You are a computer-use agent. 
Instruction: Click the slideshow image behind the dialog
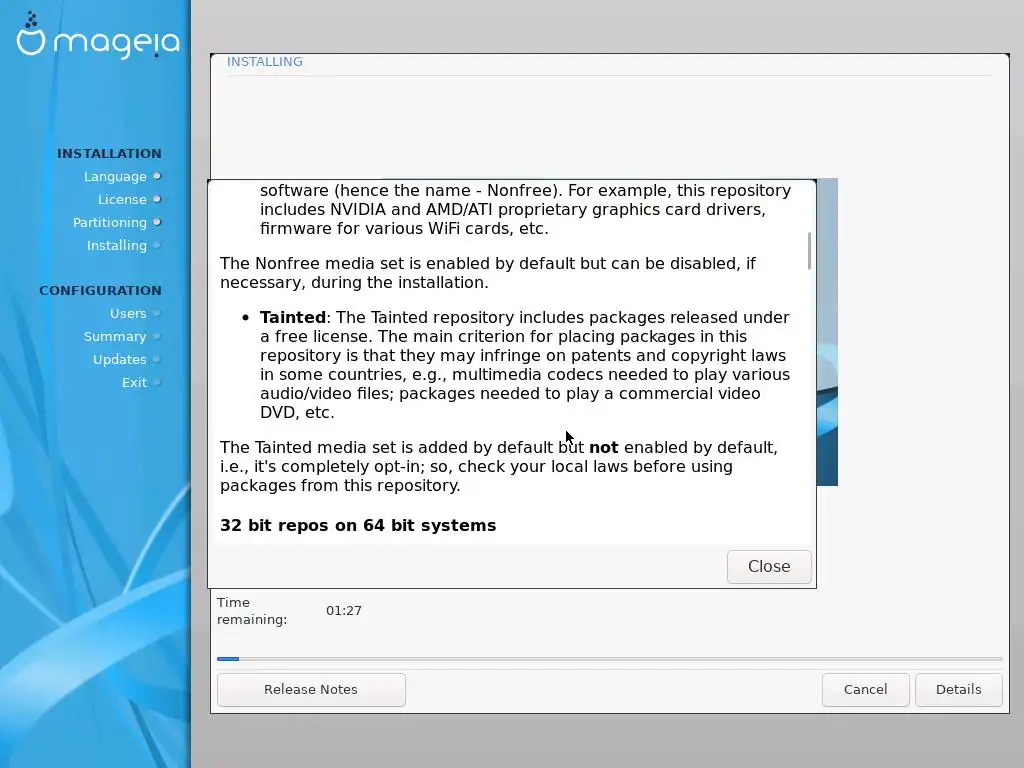point(827,332)
